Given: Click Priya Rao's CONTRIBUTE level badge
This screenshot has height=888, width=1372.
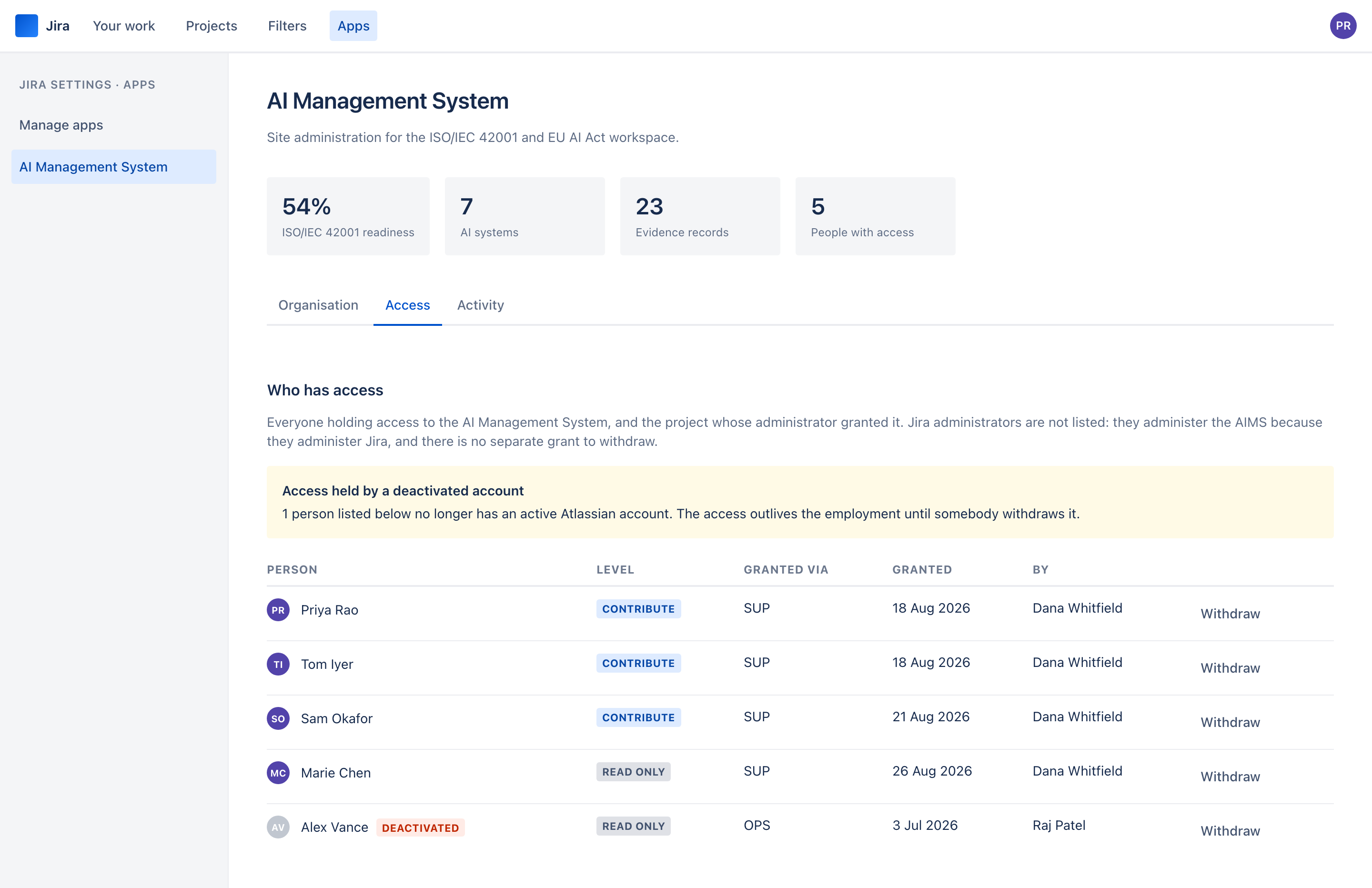Looking at the screenshot, I should [638, 609].
